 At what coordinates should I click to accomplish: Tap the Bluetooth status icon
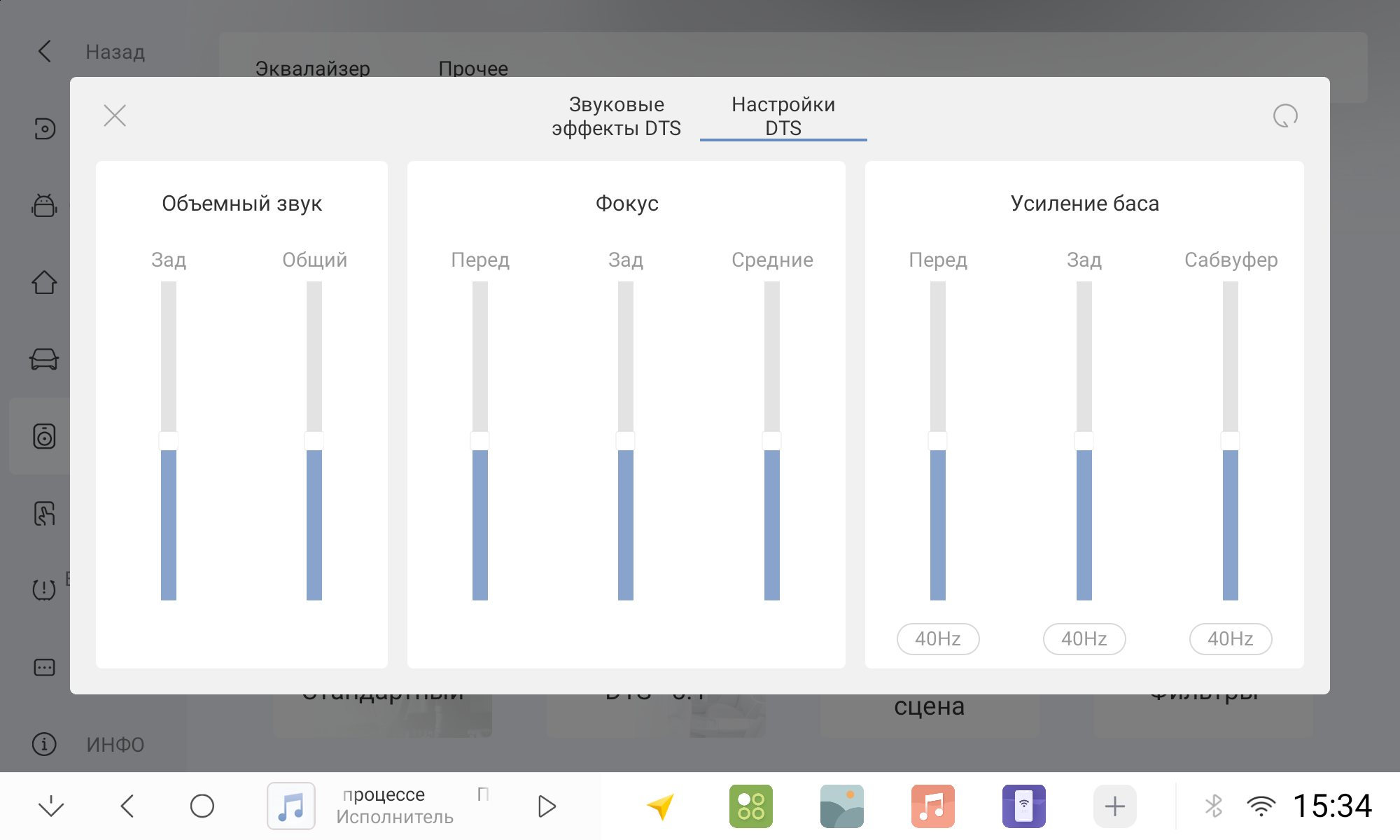1214,806
